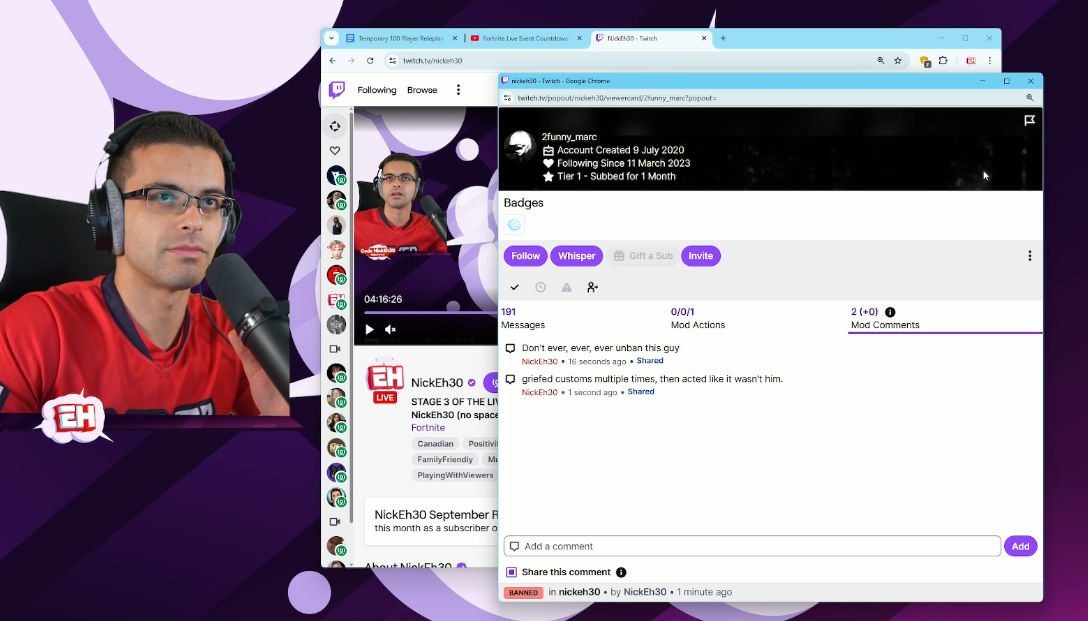The width and height of the screenshot is (1088, 621).
Task: Click the Add a comment input field
Action: (752, 547)
